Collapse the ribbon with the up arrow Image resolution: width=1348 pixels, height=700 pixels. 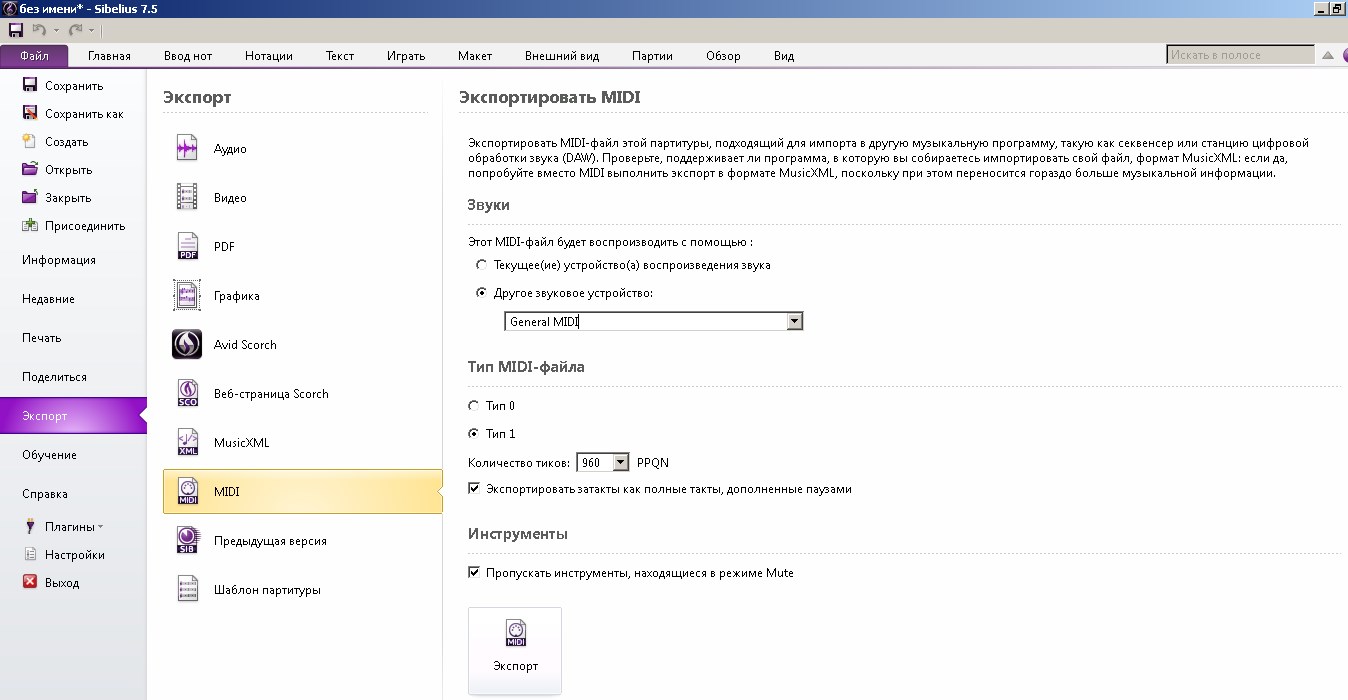click(x=1328, y=56)
